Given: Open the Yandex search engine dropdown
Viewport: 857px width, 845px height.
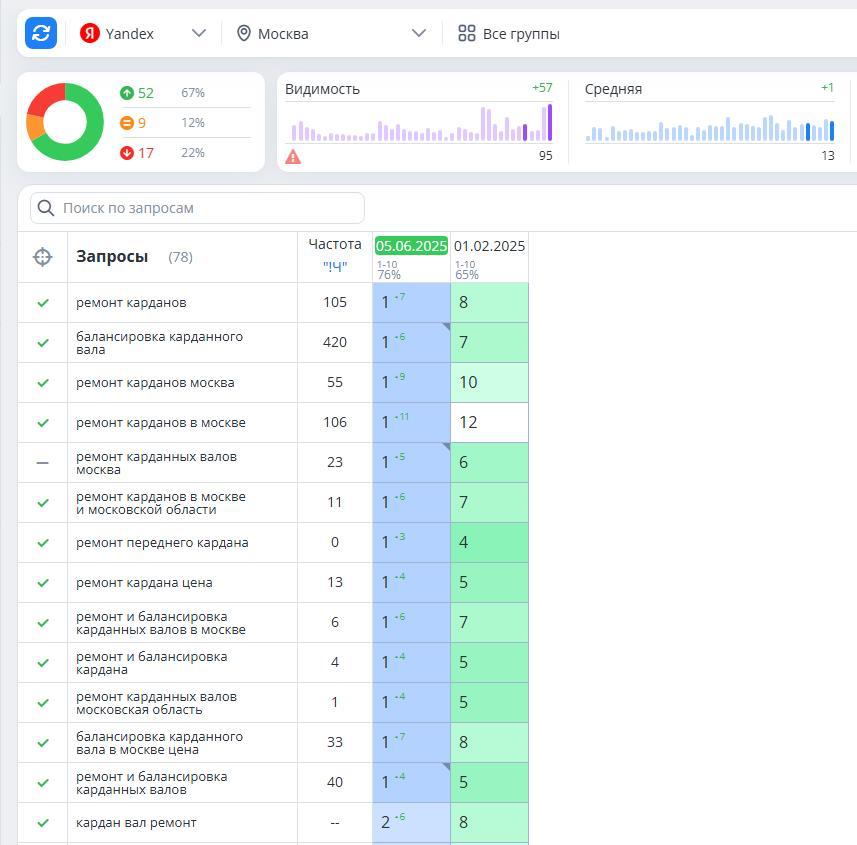Looking at the screenshot, I should tap(143, 33).
